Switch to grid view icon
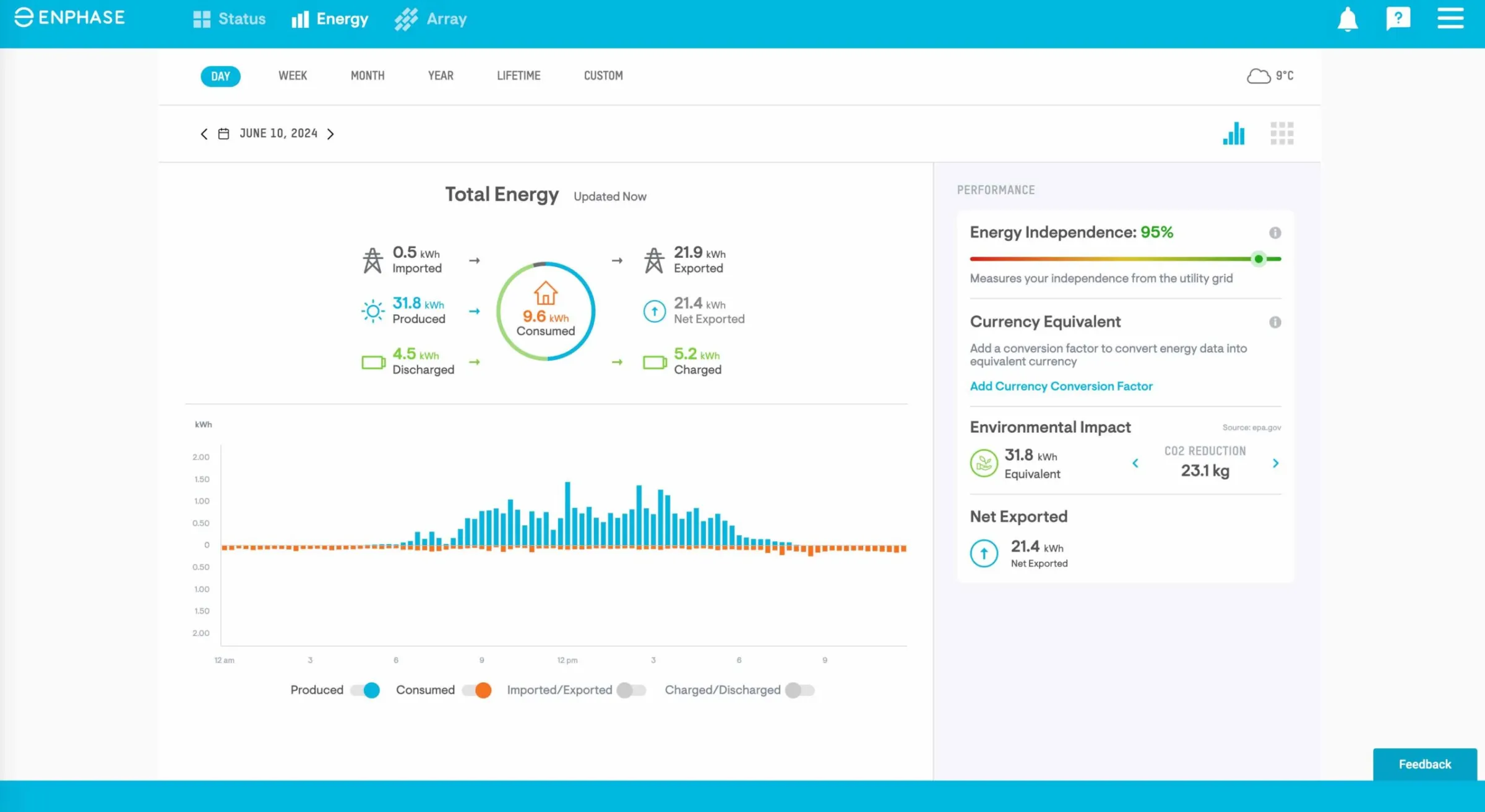1485x812 pixels. (x=1282, y=133)
